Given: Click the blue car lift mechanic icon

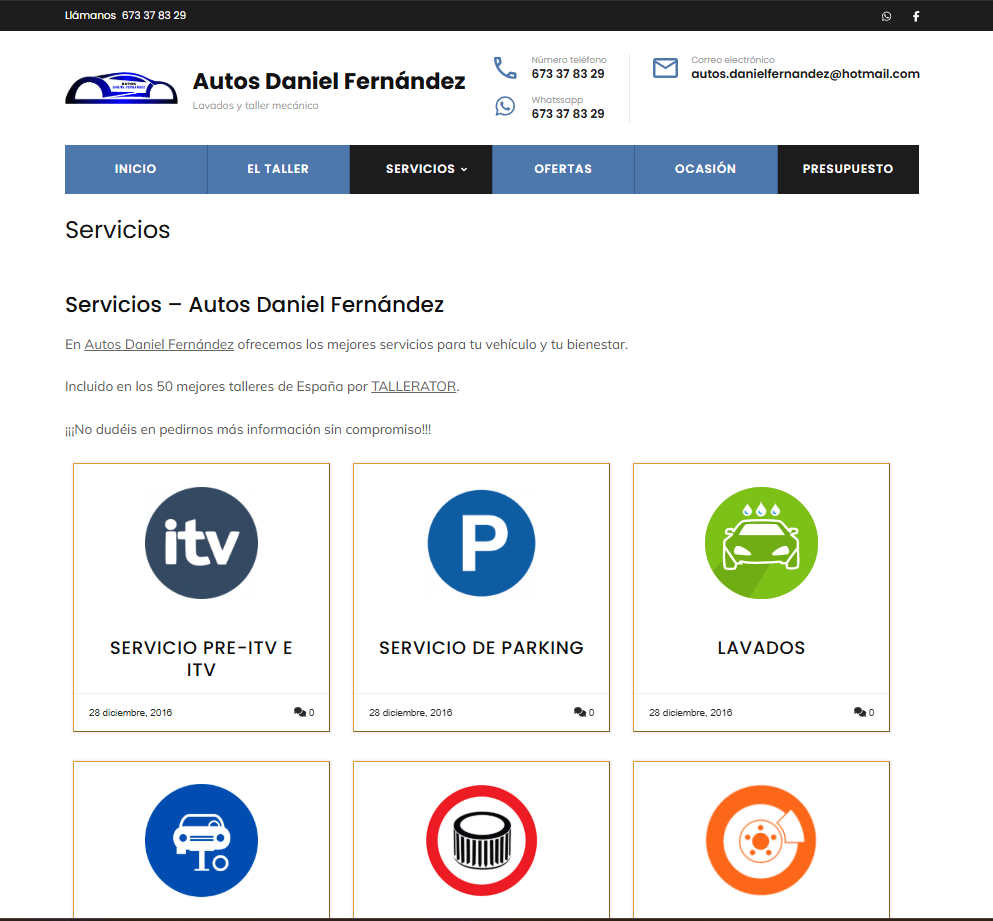Looking at the screenshot, I should 201,841.
